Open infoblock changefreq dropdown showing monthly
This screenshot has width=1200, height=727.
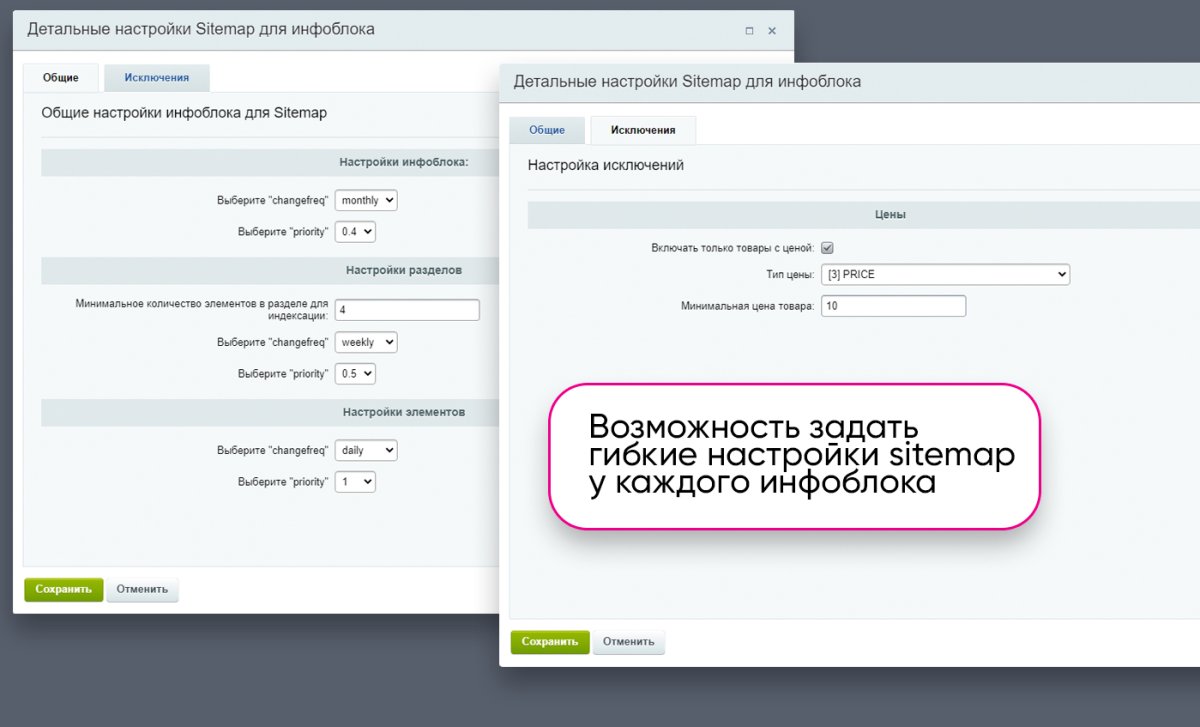(x=366, y=200)
